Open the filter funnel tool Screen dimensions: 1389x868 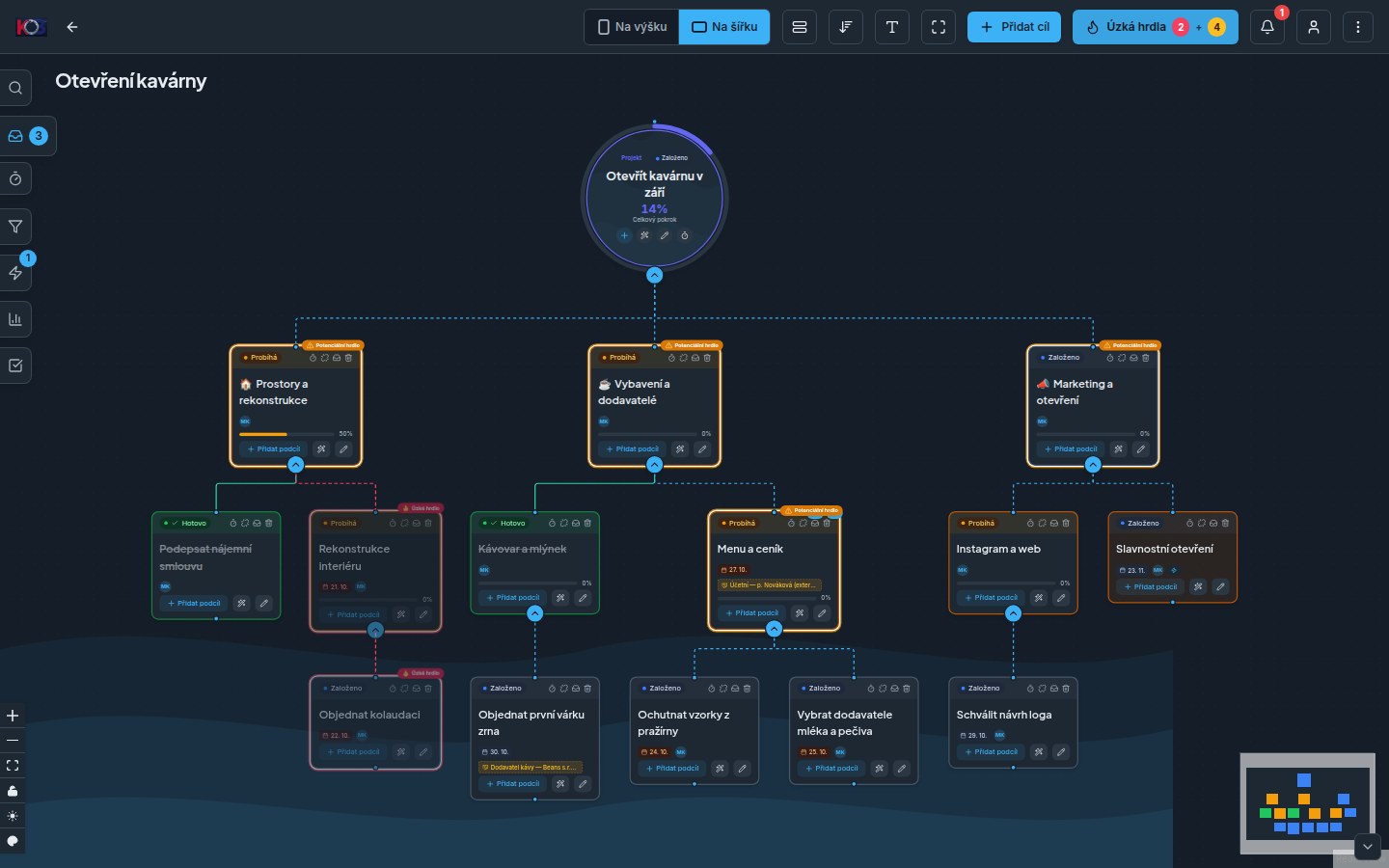pyautogui.click(x=15, y=227)
